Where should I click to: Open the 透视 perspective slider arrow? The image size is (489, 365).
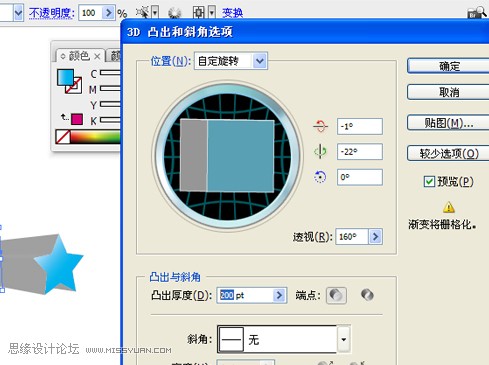coord(375,237)
